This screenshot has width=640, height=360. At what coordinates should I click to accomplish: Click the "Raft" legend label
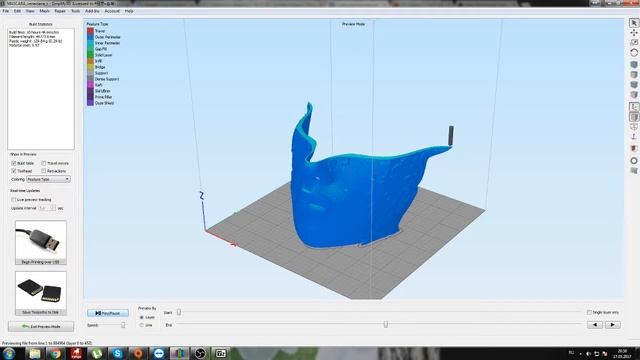click(98, 85)
